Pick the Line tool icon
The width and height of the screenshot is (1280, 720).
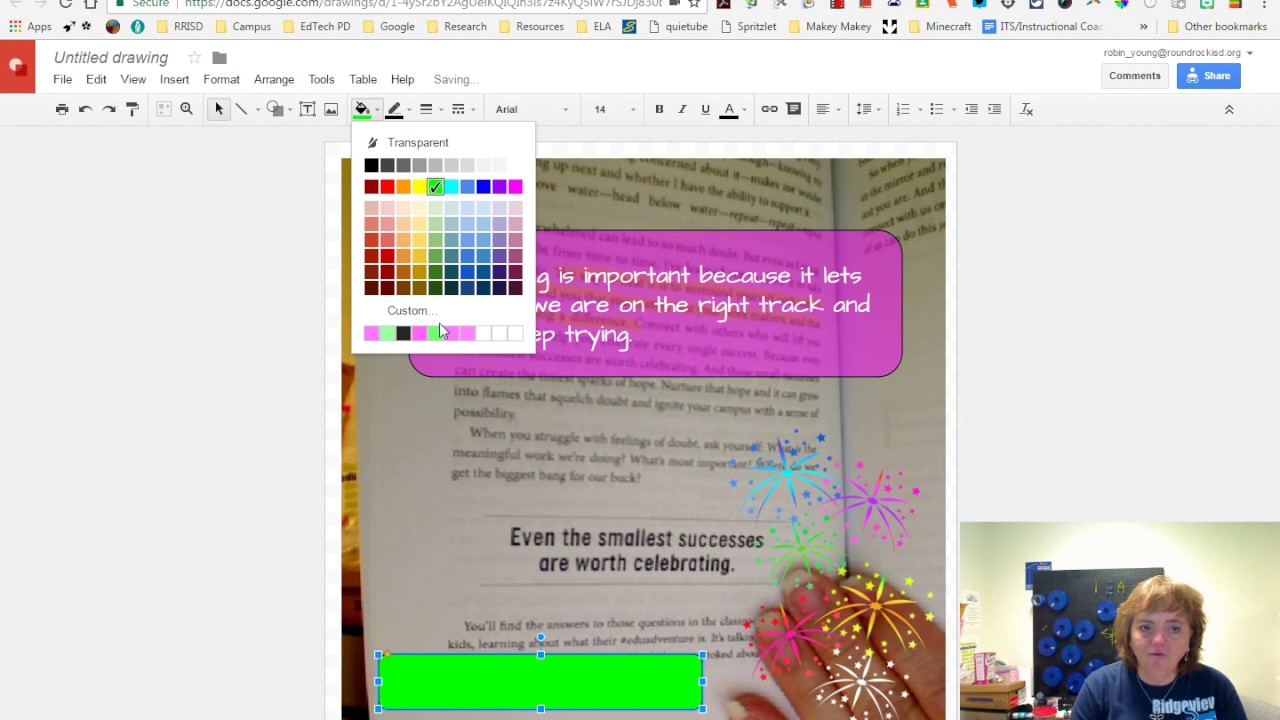(x=241, y=109)
